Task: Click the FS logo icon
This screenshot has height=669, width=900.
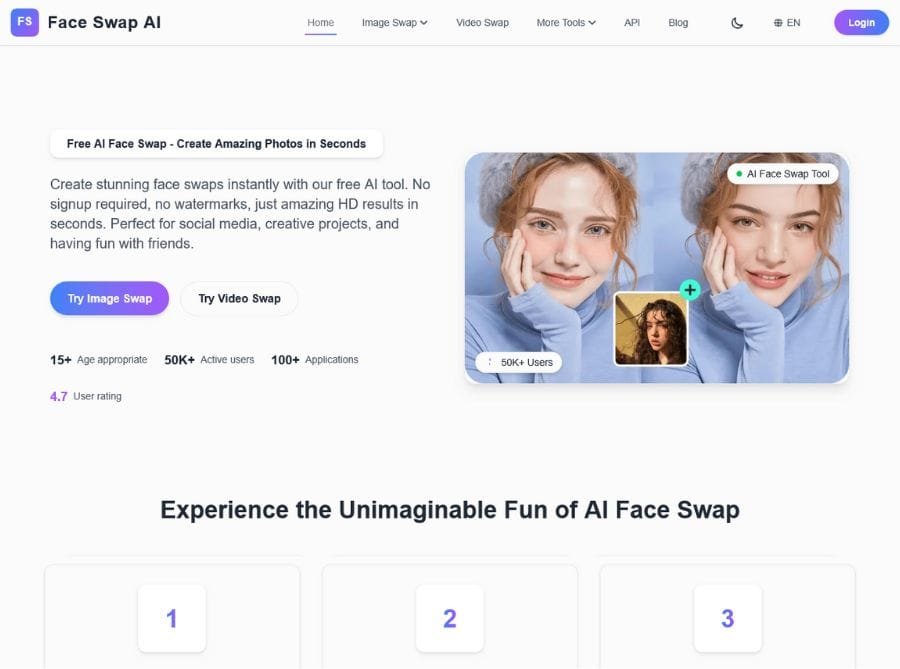Action: [24, 21]
